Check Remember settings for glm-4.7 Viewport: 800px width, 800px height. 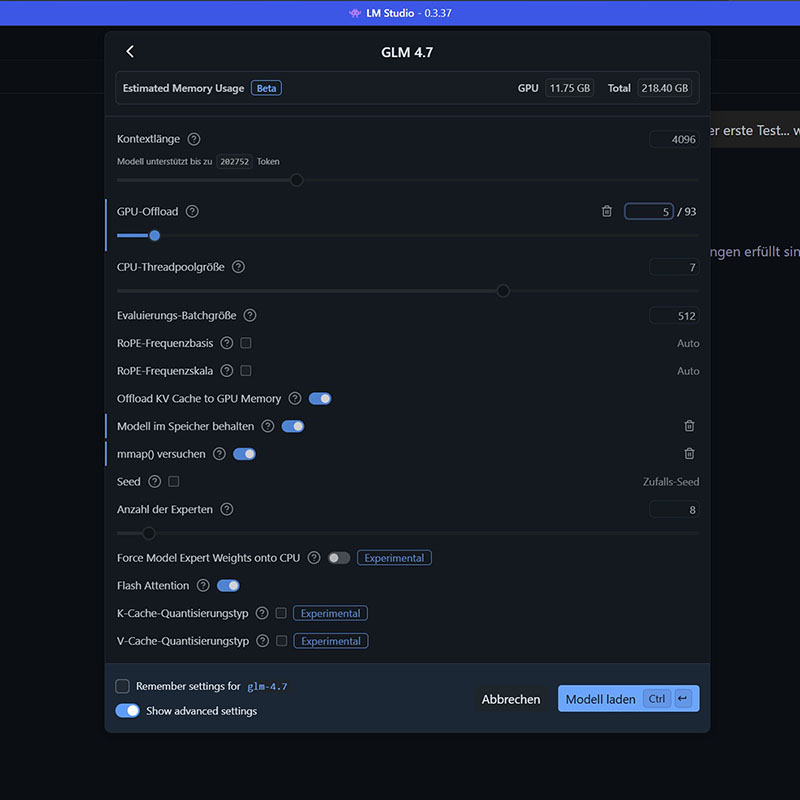tap(122, 686)
